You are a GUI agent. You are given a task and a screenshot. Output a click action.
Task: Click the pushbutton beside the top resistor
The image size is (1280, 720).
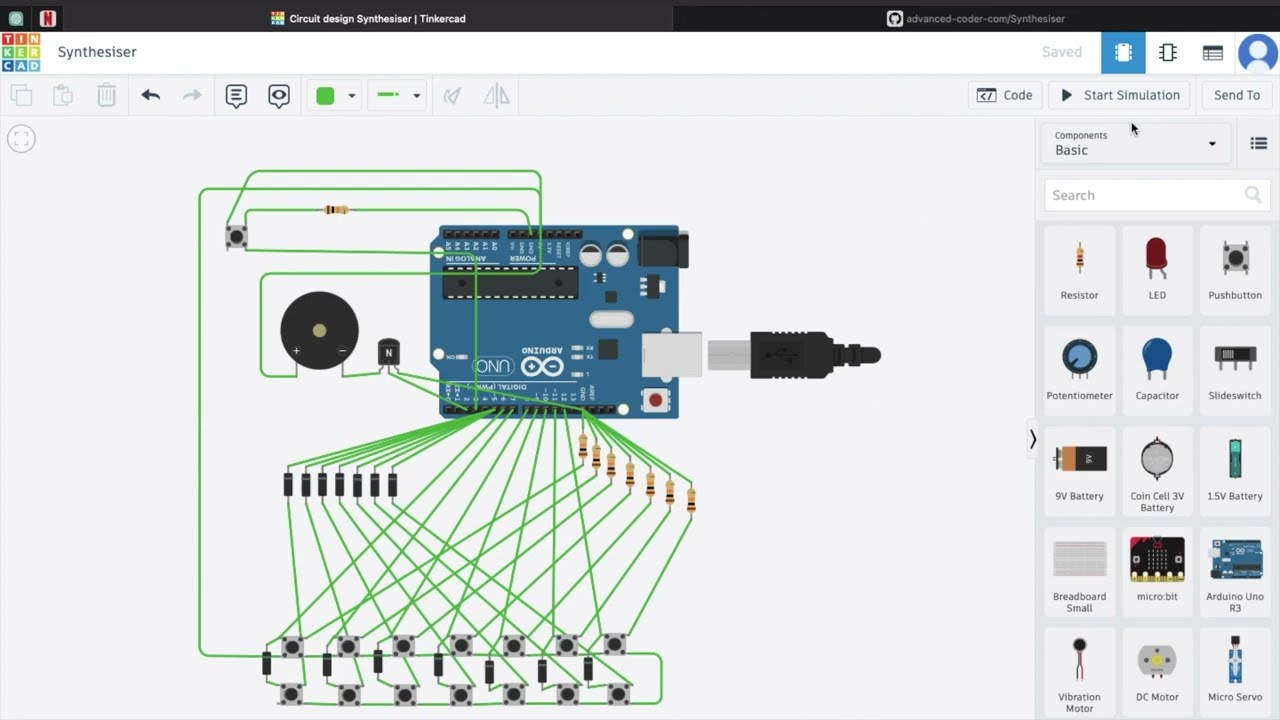[x=236, y=237]
